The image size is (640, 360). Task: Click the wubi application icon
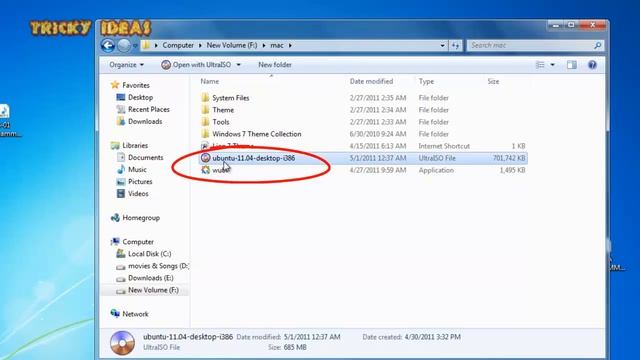click(x=205, y=170)
